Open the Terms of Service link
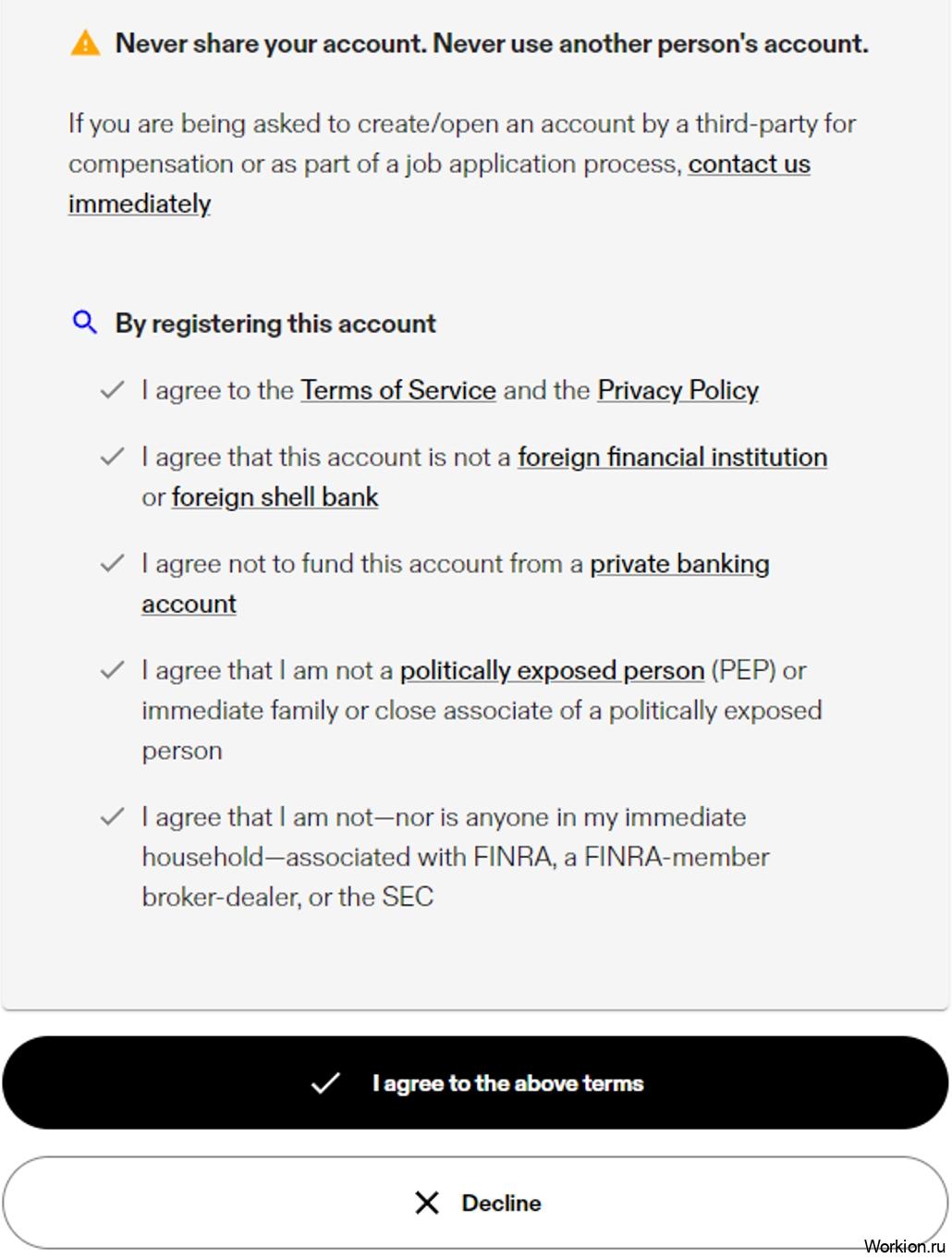The height and width of the screenshot is (1259, 952). pyautogui.click(x=398, y=390)
